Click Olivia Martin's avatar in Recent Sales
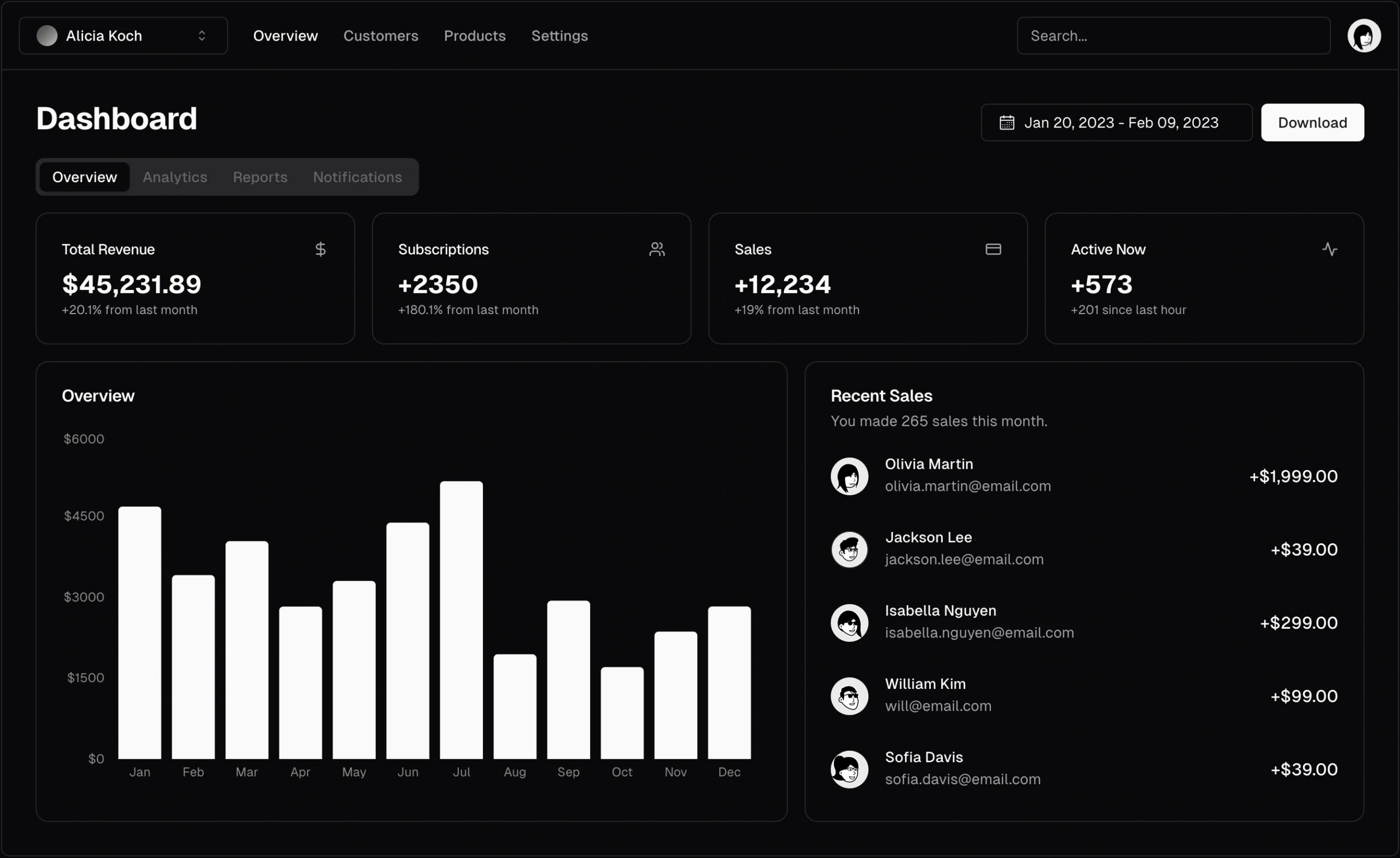The width and height of the screenshot is (1400, 858). point(849,476)
